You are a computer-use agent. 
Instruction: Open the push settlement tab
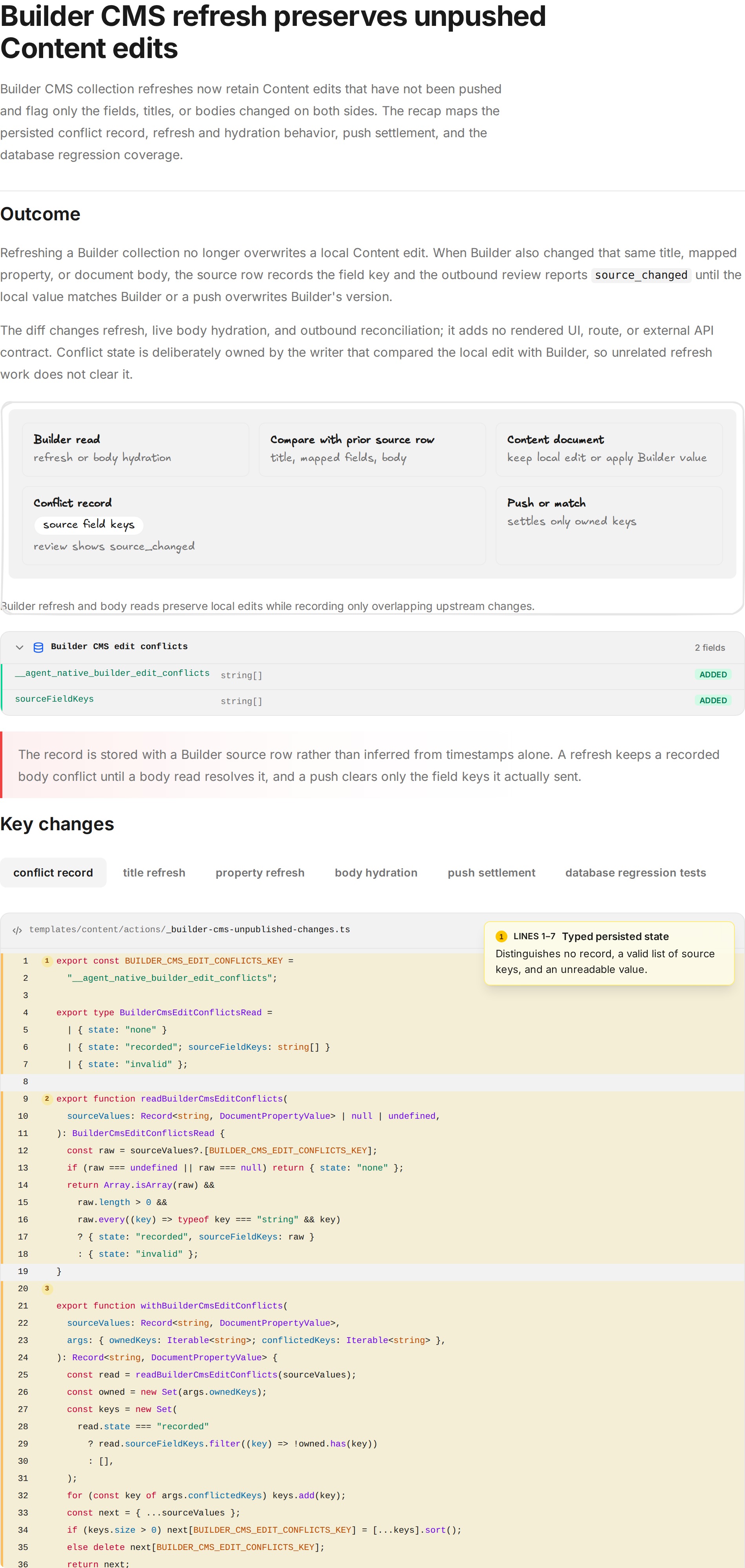(x=491, y=873)
